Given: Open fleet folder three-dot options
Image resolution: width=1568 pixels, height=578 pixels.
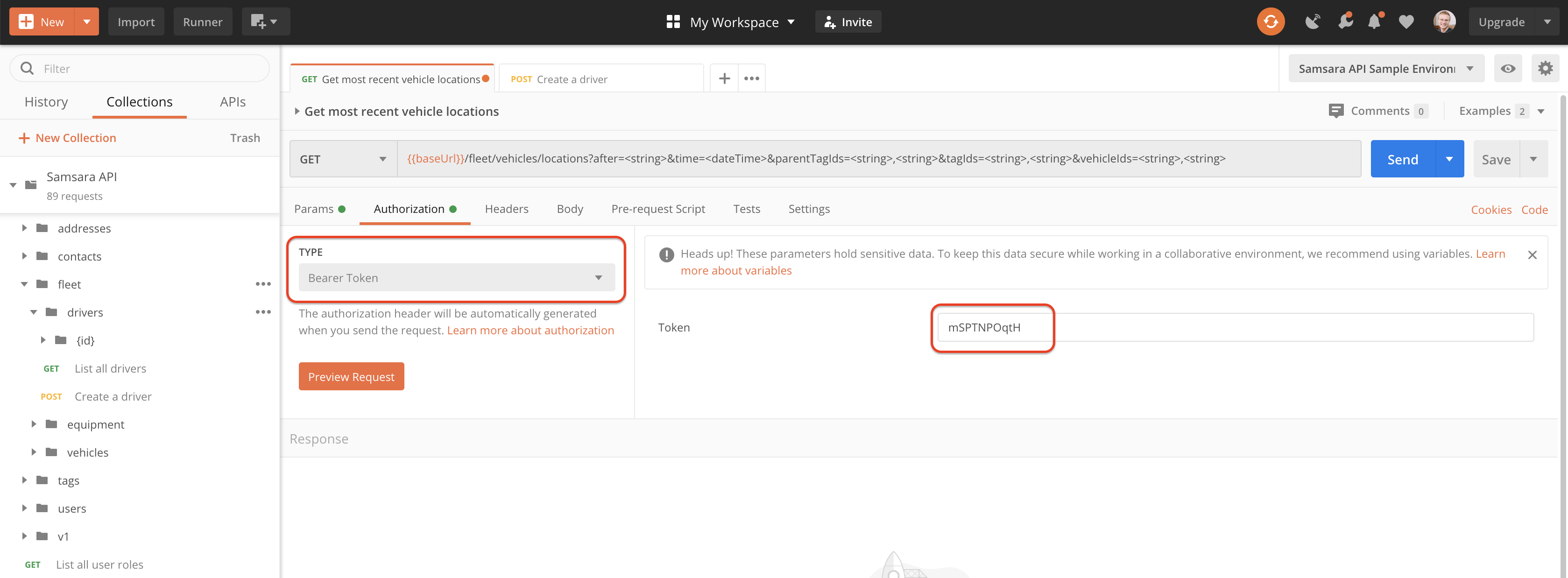Looking at the screenshot, I should coord(263,284).
